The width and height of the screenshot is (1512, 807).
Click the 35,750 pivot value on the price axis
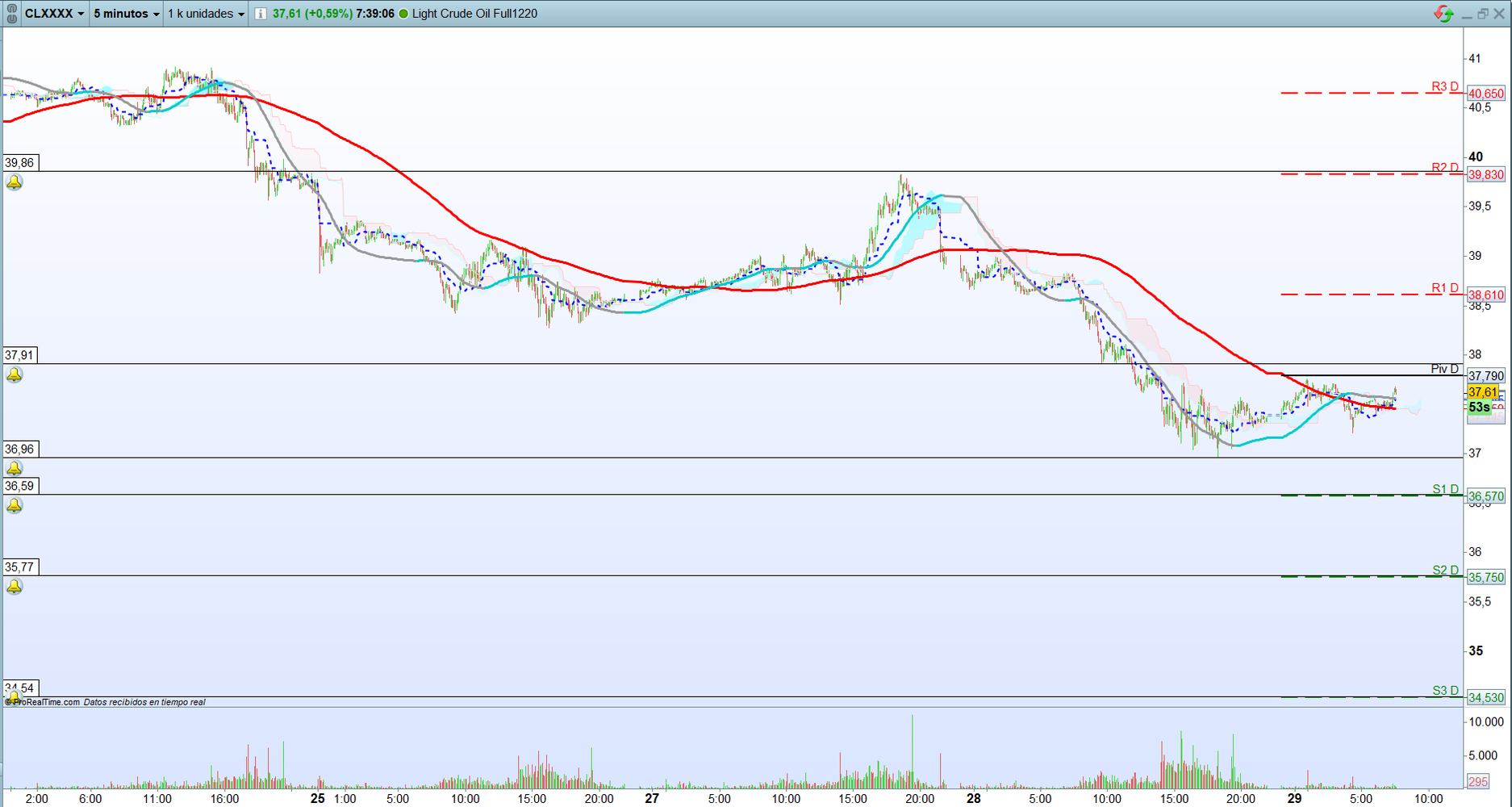point(1486,578)
